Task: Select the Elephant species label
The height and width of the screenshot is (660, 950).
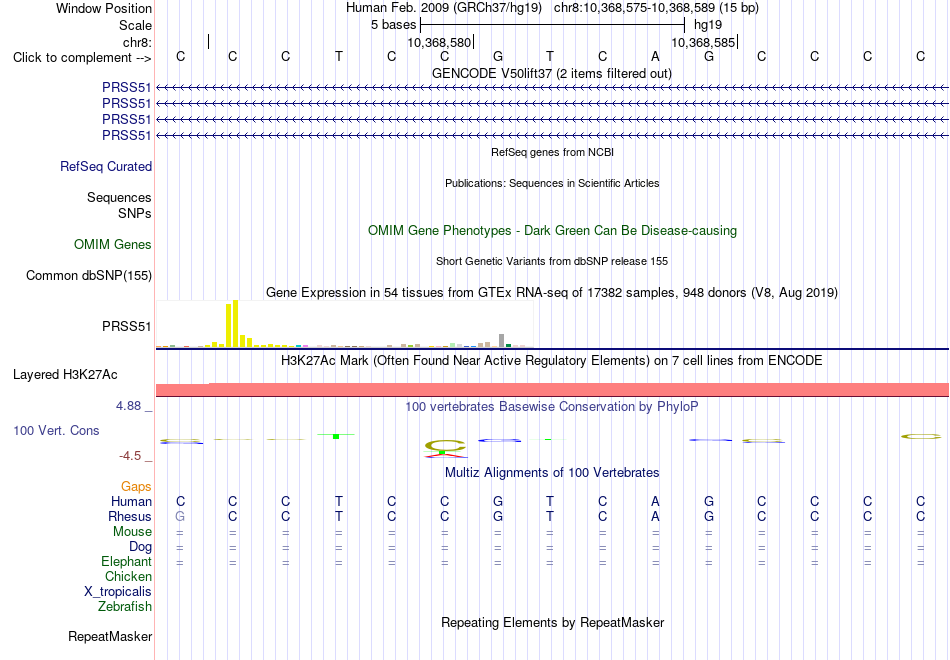Action: pyautogui.click(x=126, y=561)
